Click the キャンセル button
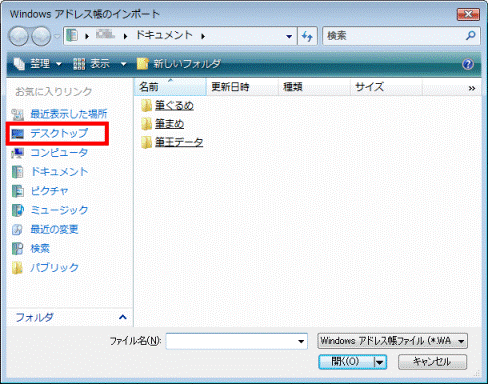The width and height of the screenshot is (488, 384). [x=432, y=362]
